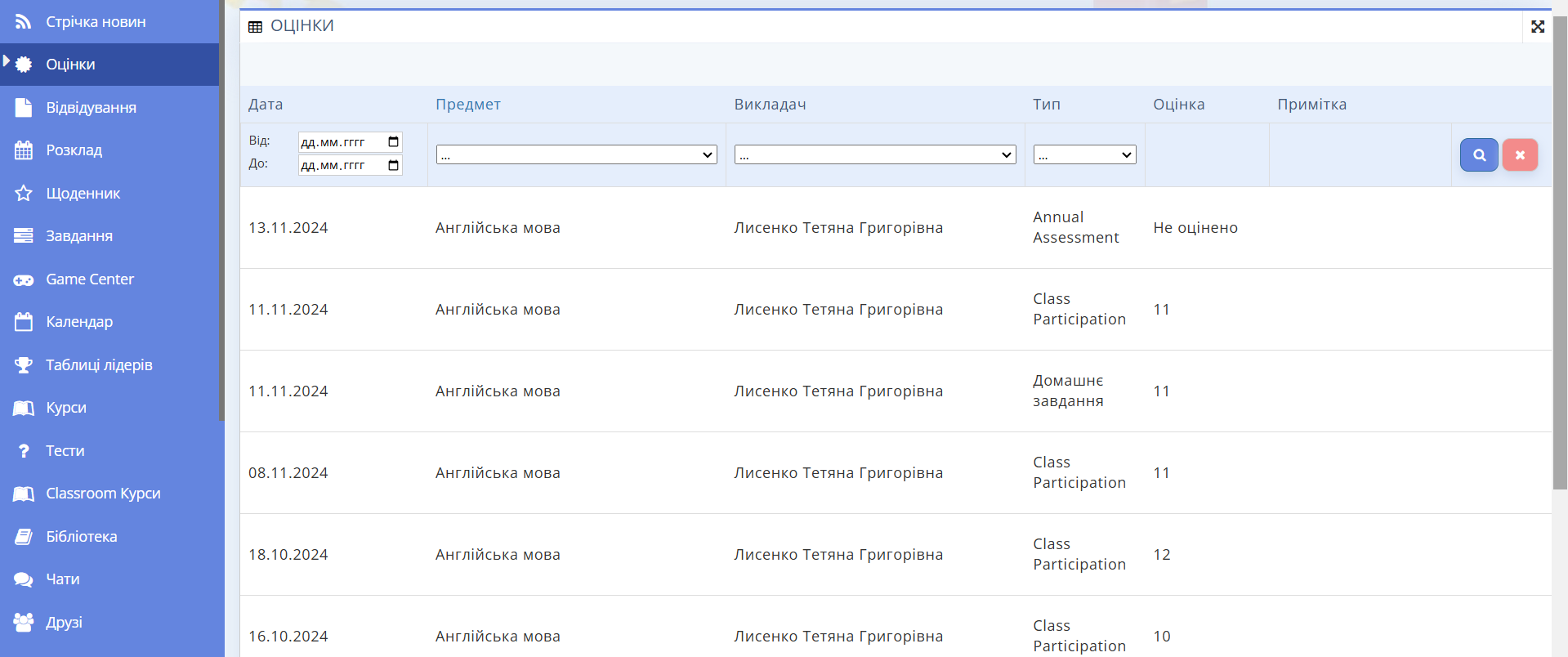Click the trophy icon for Таблиці лідерів
Screen dimensions: 1568x657
pos(24,365)
